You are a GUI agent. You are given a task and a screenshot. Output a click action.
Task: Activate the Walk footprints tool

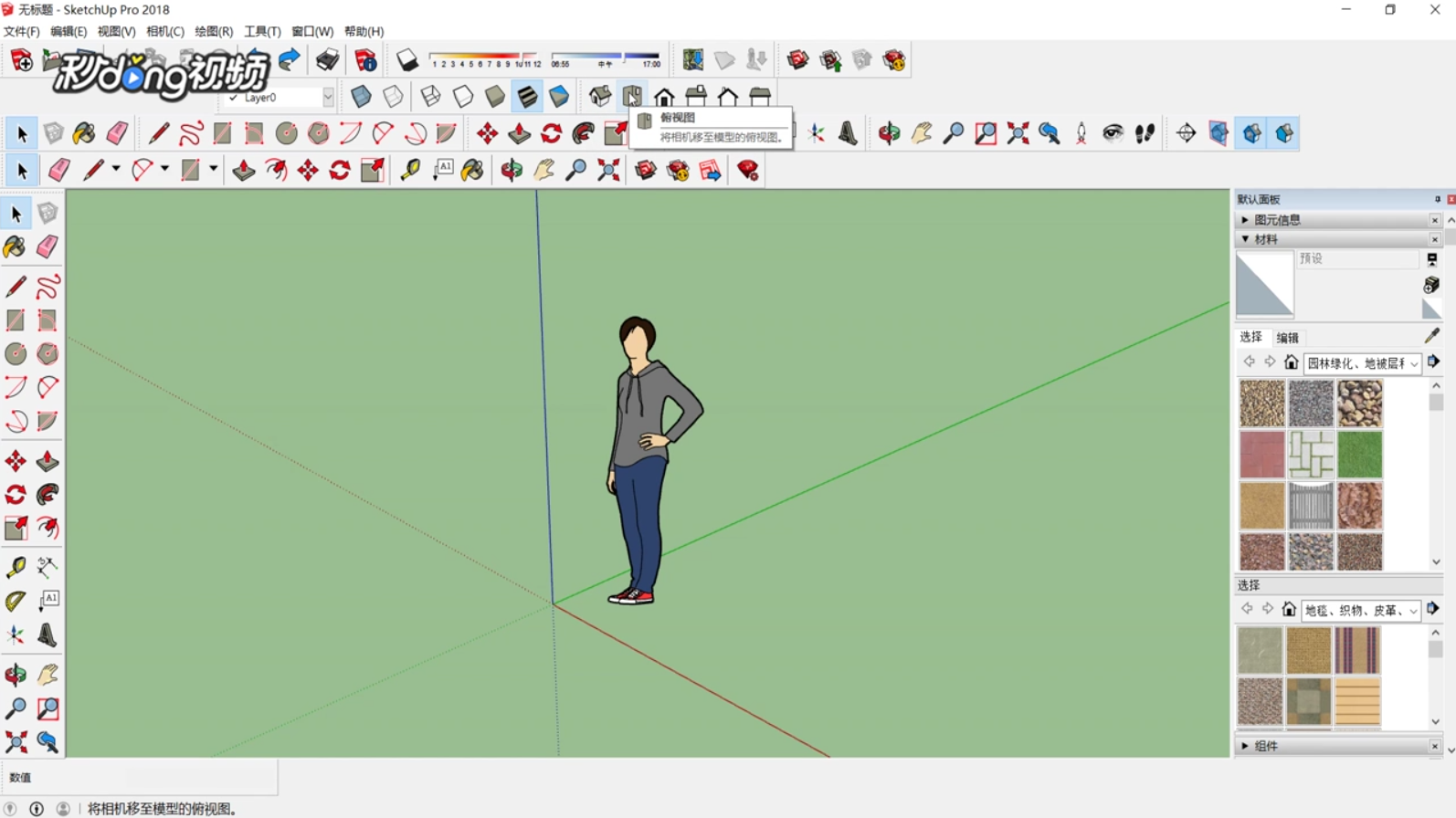[1145, 133]
